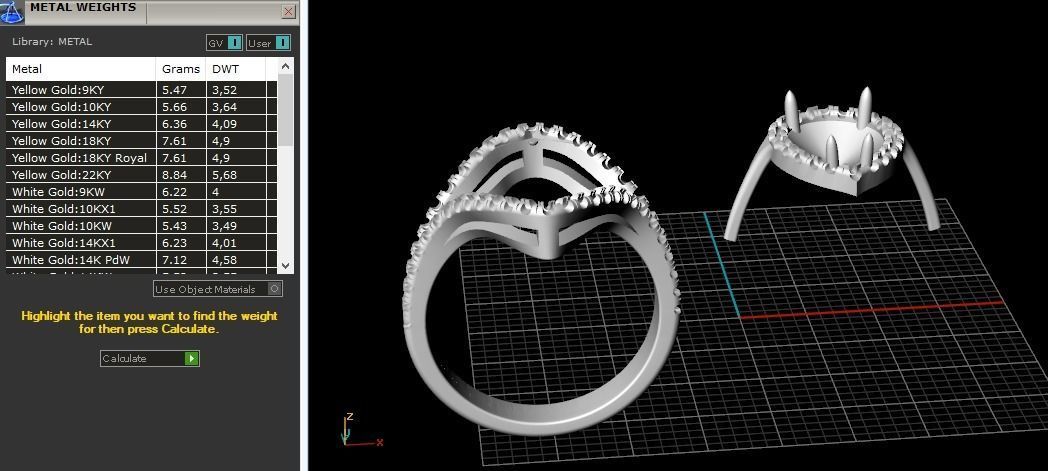Select the Yellow Gold:9KY row
Viewport: 1048px width, 471px height.
(x=141, y=90)
